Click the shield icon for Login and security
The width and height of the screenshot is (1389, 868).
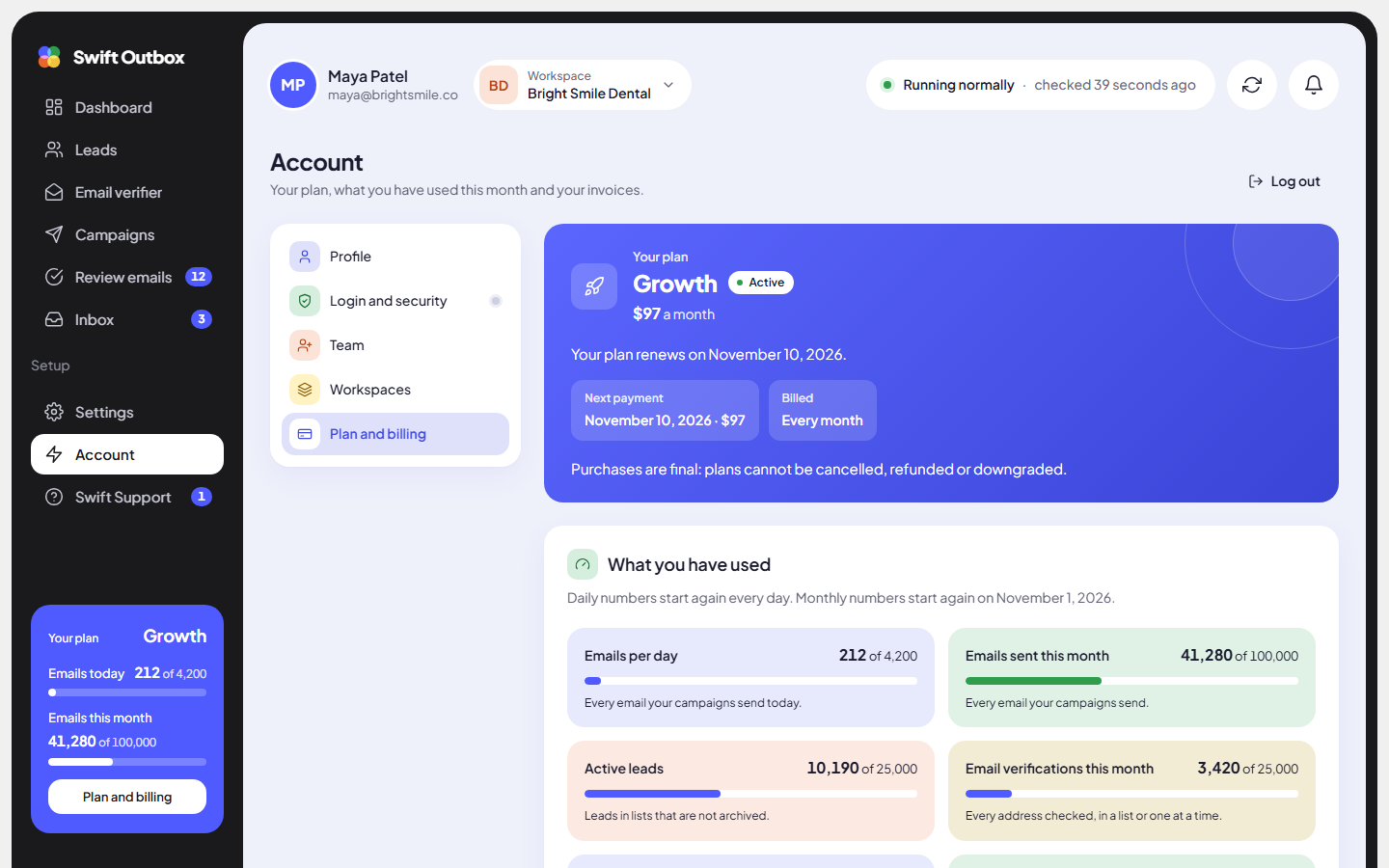pyautogui.click(x=305, y=301)
